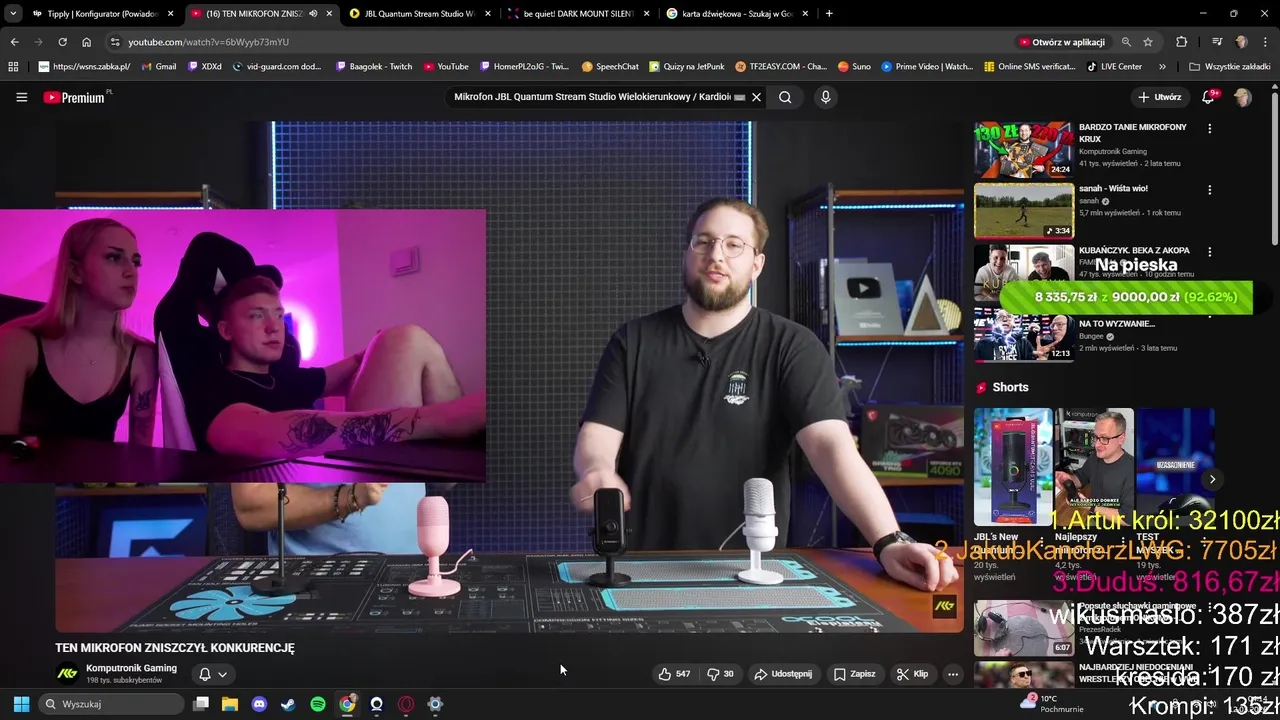Go back in browser history
The image size is (1280, 720).
(14, 42)
